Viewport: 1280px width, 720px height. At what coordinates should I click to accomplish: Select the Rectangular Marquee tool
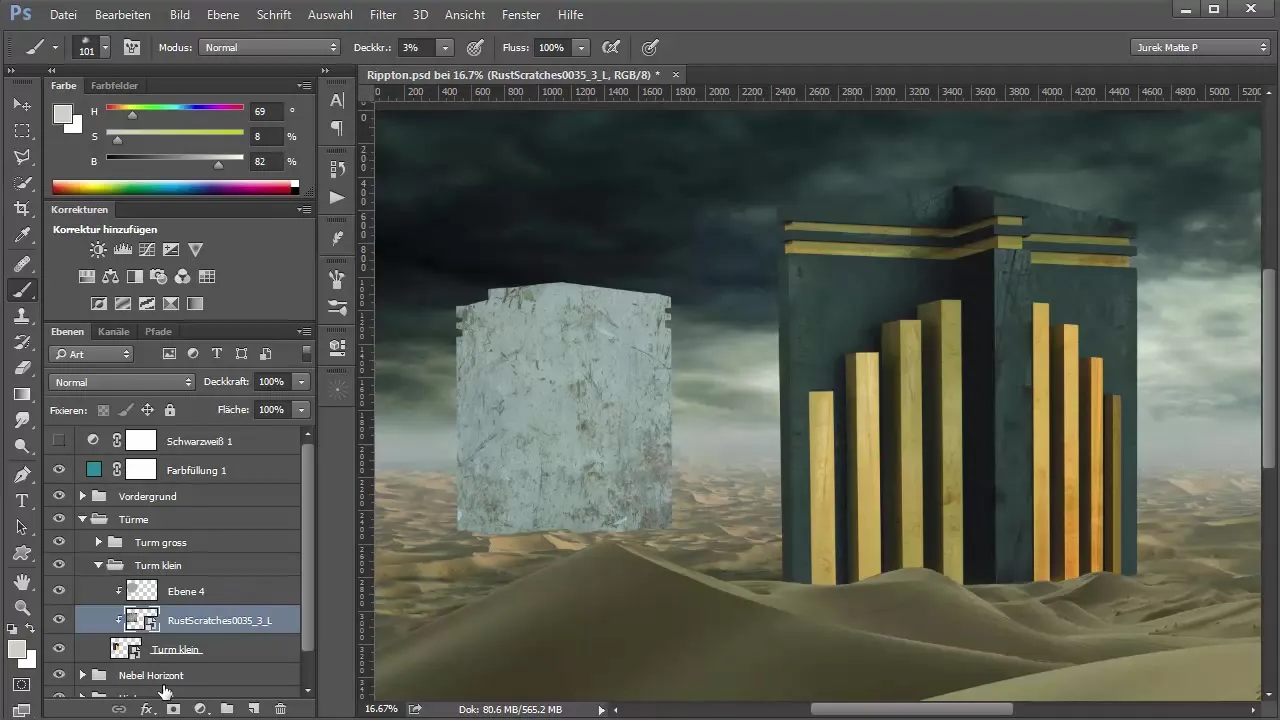22,131
